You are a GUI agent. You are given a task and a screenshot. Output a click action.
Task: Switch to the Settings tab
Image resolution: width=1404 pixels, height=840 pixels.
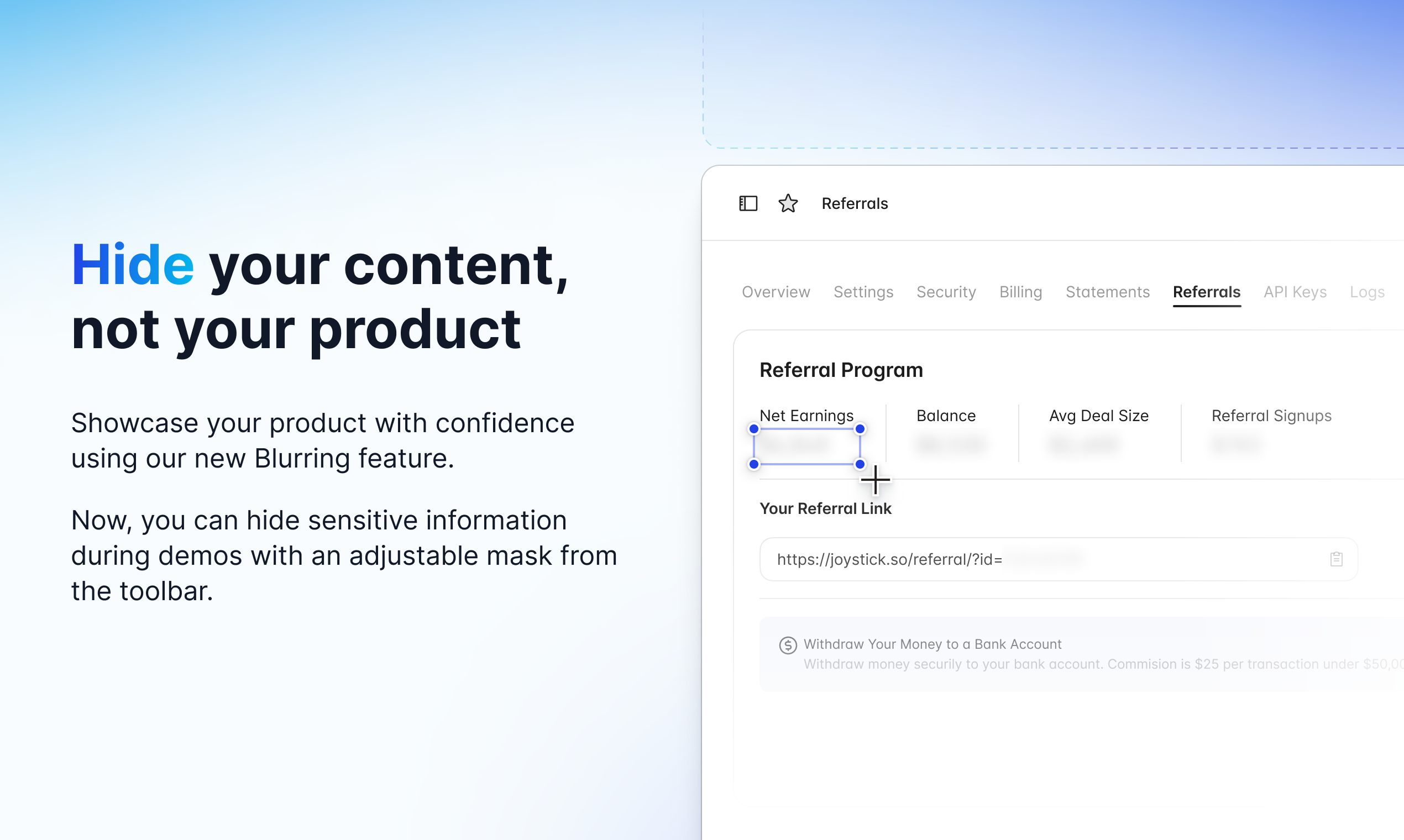pos(863,292)
